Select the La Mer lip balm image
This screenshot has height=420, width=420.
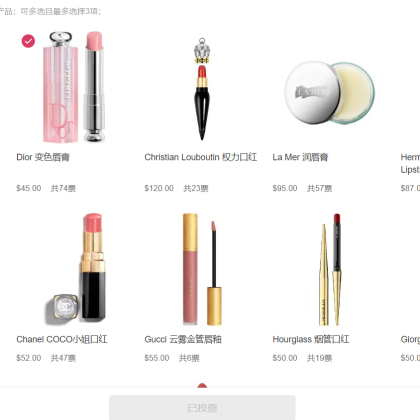(330, 93)
